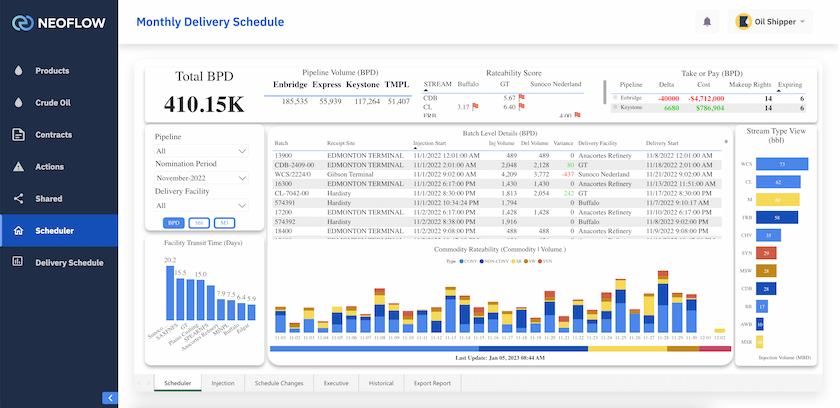
Task: Toggle SR legend filter
Action: (516, 261)
